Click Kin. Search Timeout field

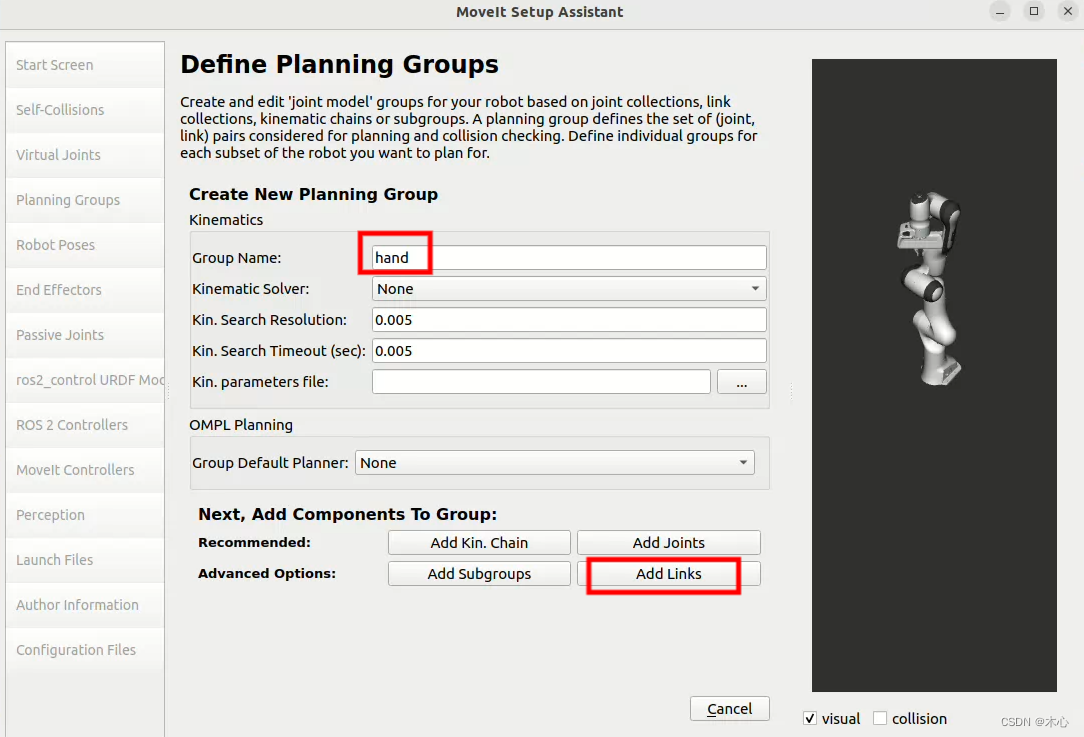tap(569, 351)
